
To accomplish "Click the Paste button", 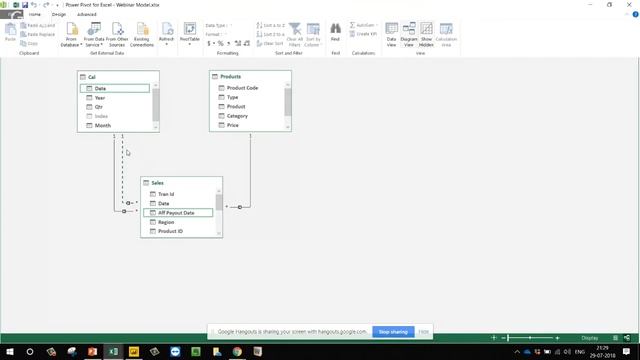I will coord(10,32).
